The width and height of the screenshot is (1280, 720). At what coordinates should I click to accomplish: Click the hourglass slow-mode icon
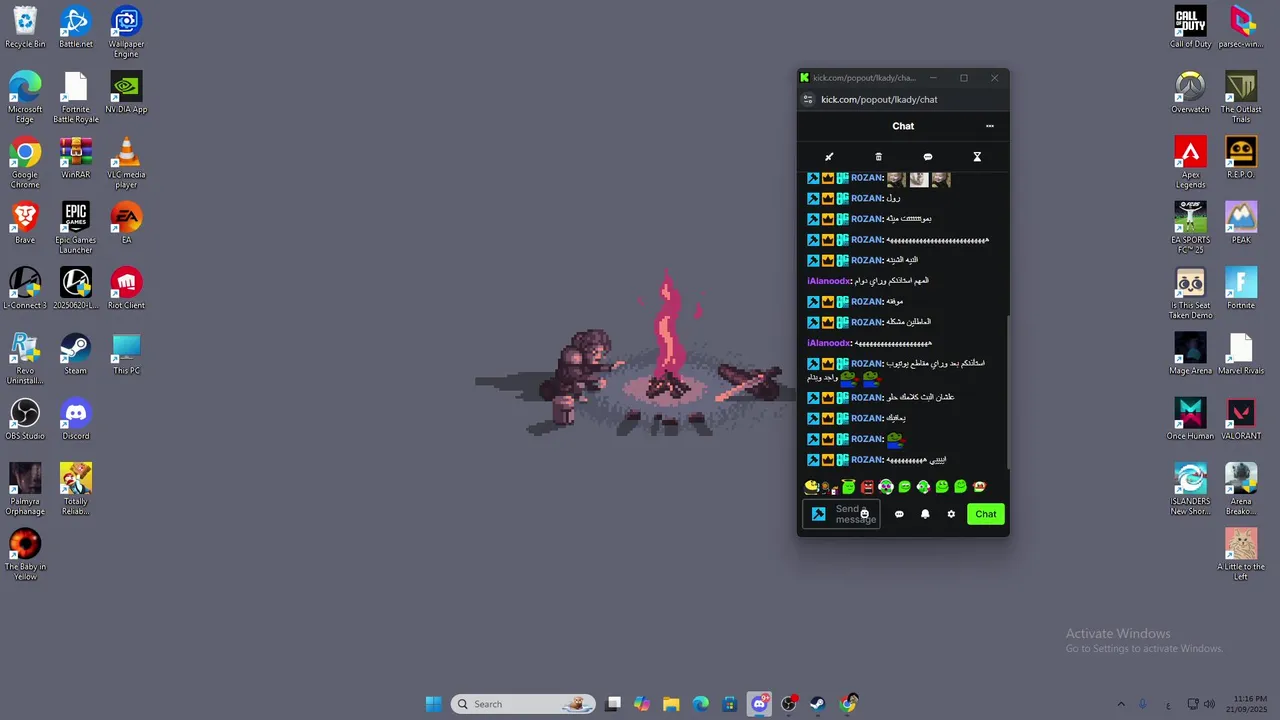977,157
